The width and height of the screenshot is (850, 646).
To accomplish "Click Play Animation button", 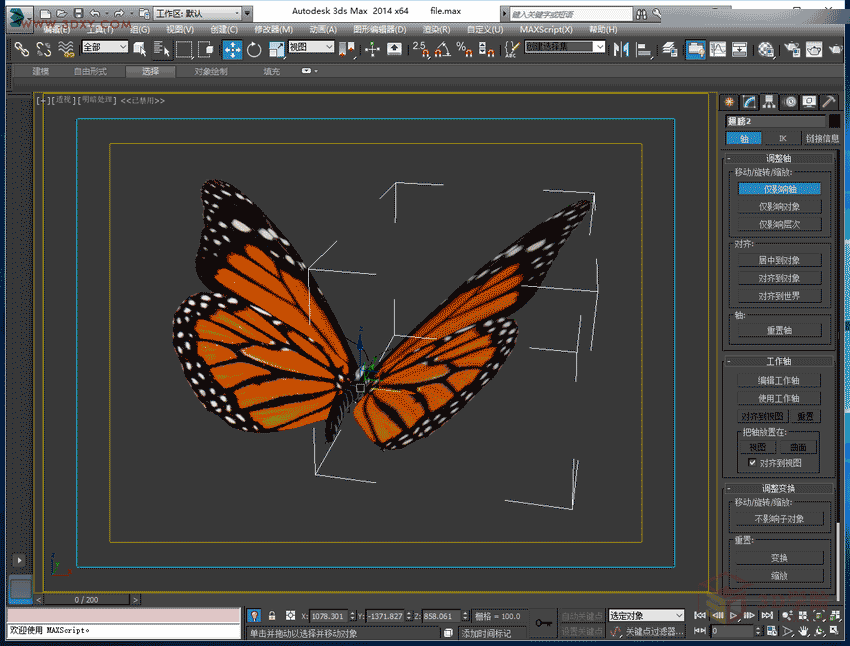I will (x=733, y=615).
